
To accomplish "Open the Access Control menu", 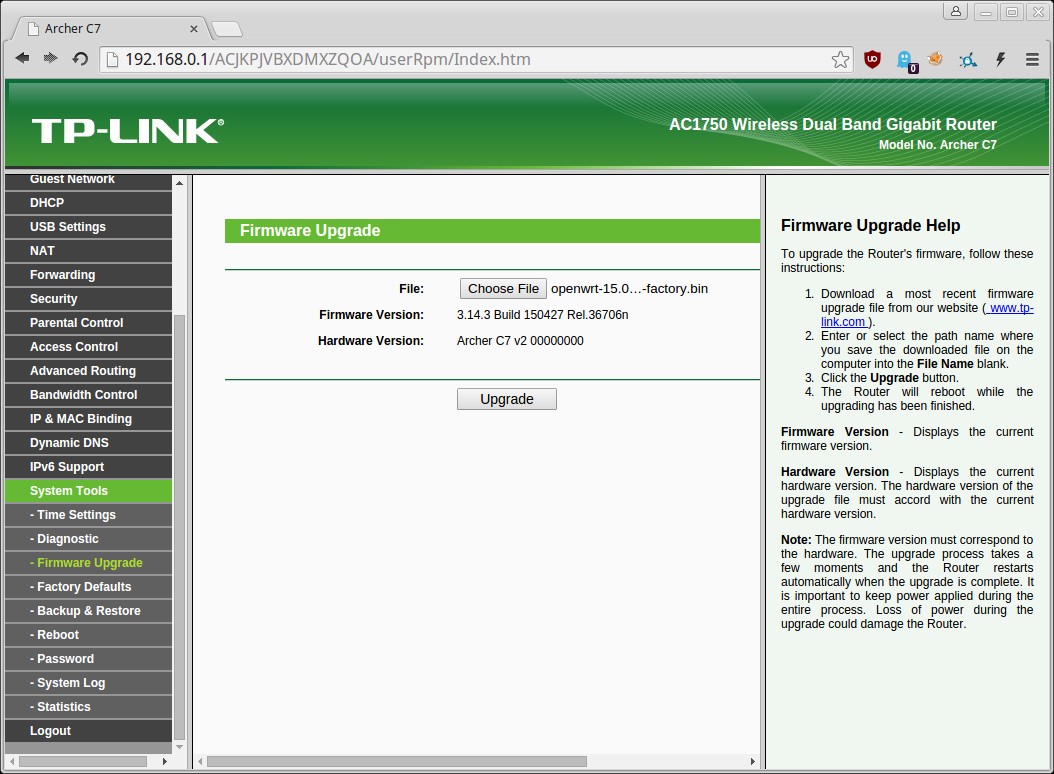I will pos(89,346).
